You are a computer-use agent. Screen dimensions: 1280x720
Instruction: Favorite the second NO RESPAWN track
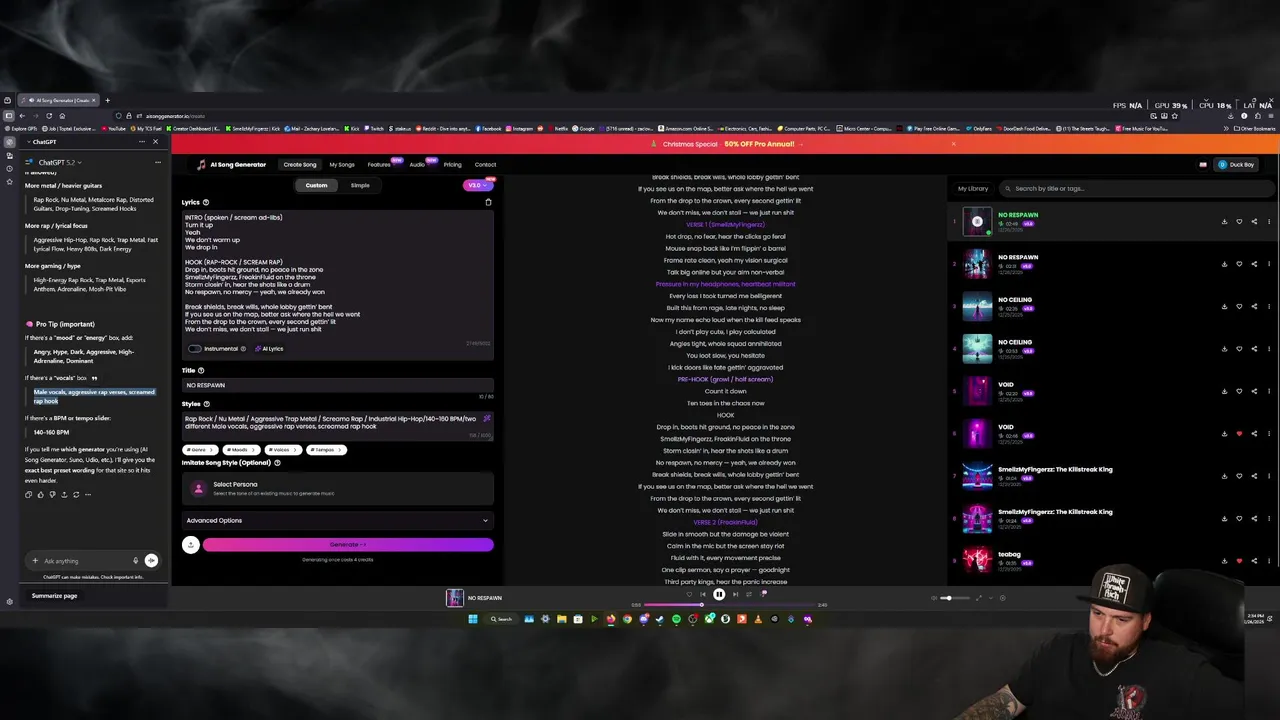[x=1239, y=264]
